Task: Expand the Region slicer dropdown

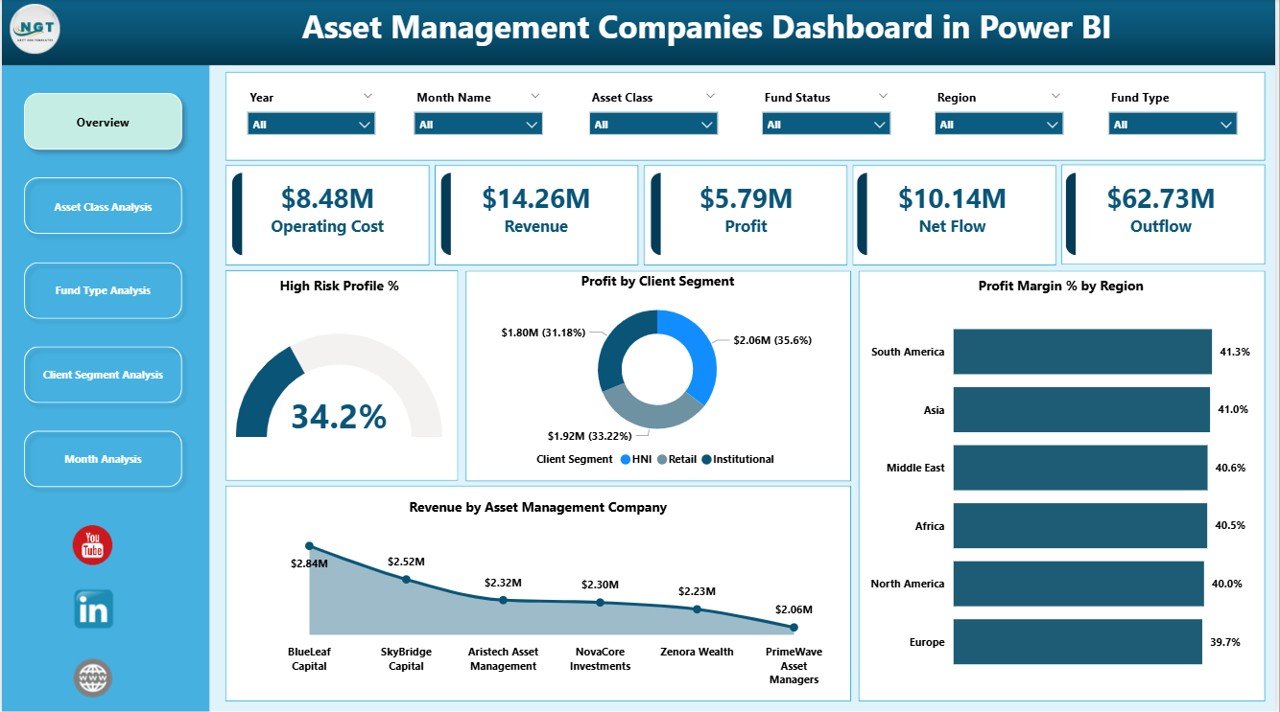Action: (x=1054, y=123)
